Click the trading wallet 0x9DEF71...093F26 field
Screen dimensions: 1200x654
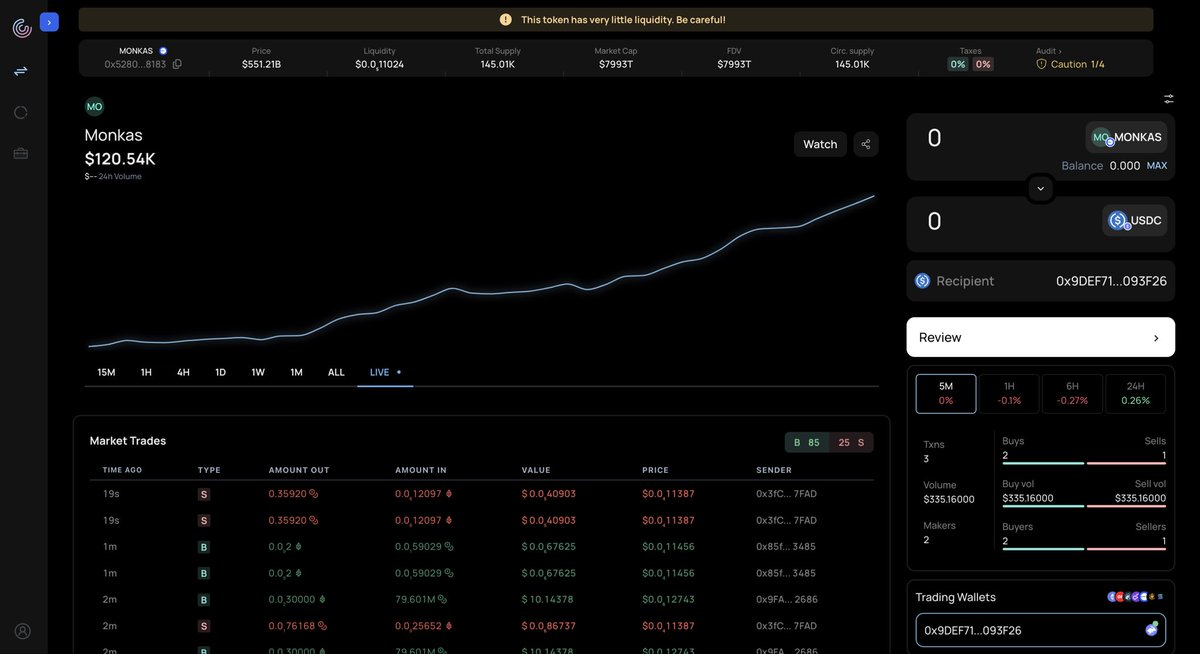(x=1040, y=630)
